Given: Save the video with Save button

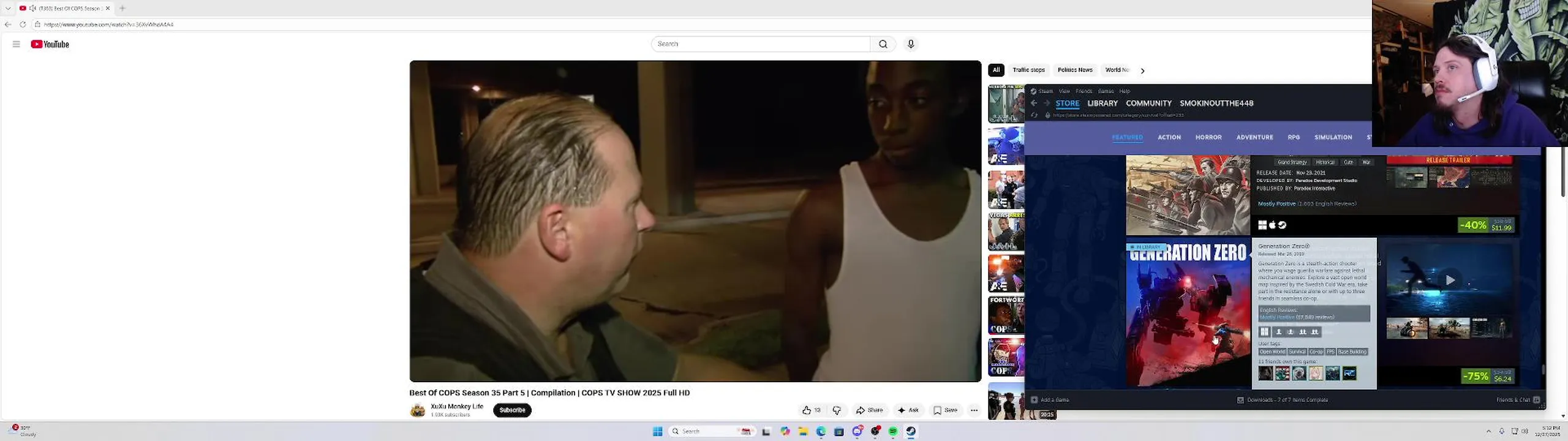Looking at the screenshot, I should pyautogui.click(x=946, y=410).
